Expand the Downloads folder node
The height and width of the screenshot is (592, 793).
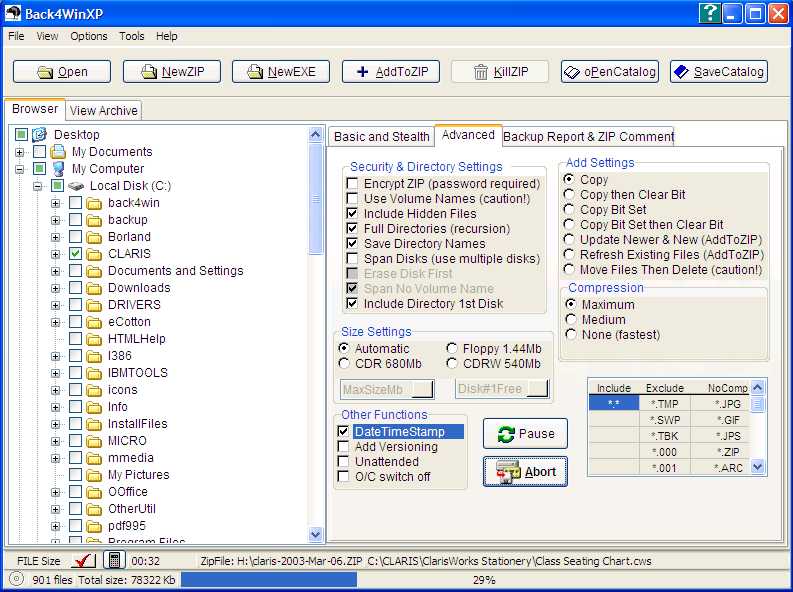coord(56,289)
